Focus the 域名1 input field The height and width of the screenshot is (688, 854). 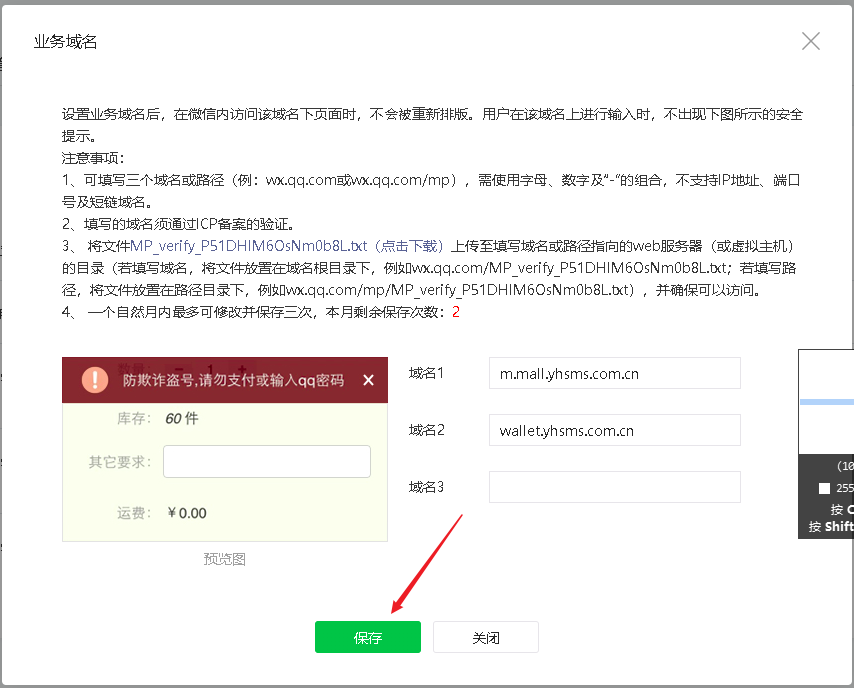click(x=614, y=373)
